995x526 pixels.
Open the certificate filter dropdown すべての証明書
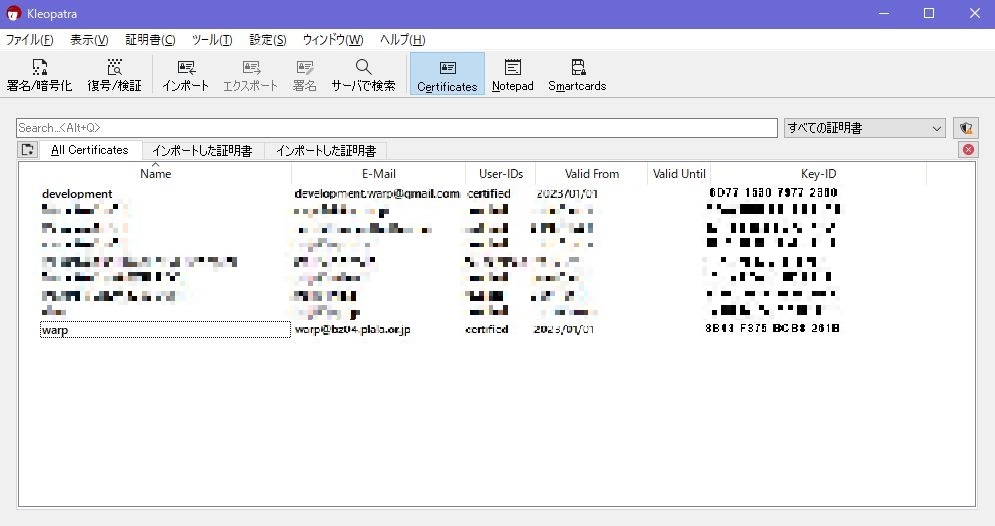(865, 128)
